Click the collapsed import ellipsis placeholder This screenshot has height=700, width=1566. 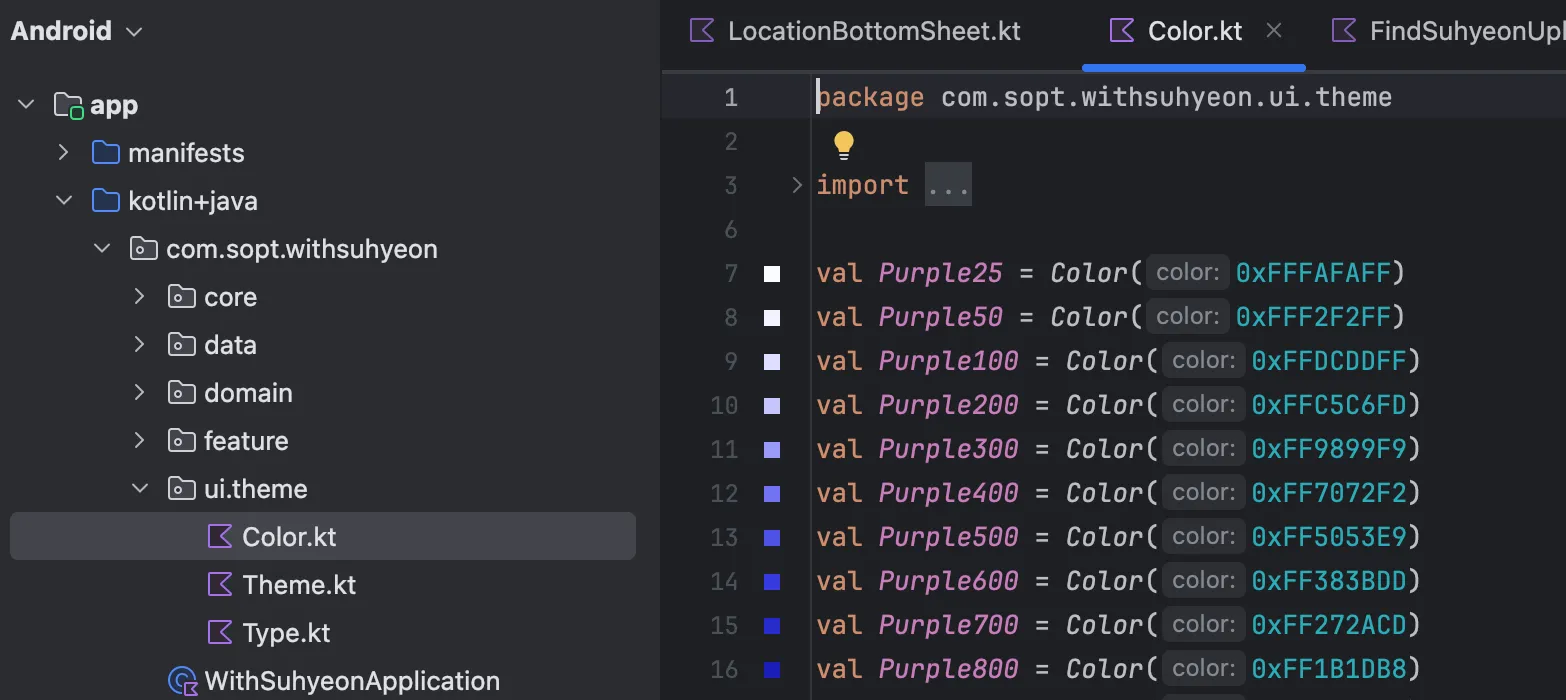coord(947,185)
